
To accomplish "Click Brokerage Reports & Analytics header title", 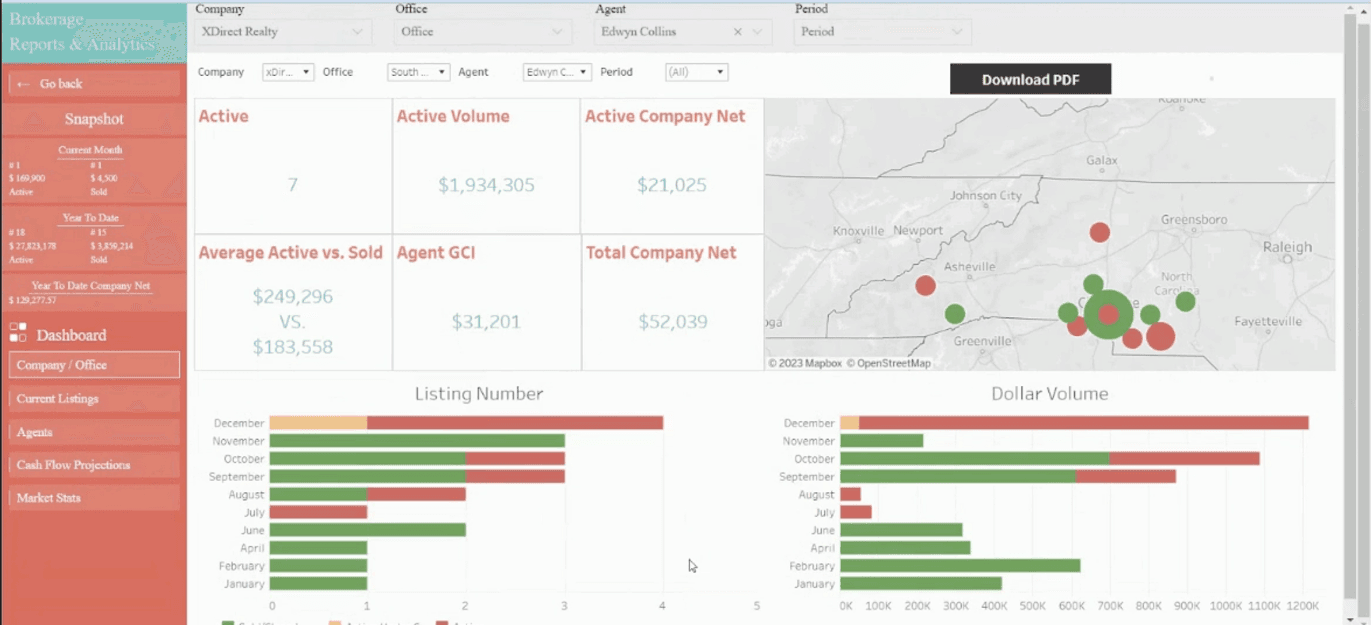I will click(82, 32).
